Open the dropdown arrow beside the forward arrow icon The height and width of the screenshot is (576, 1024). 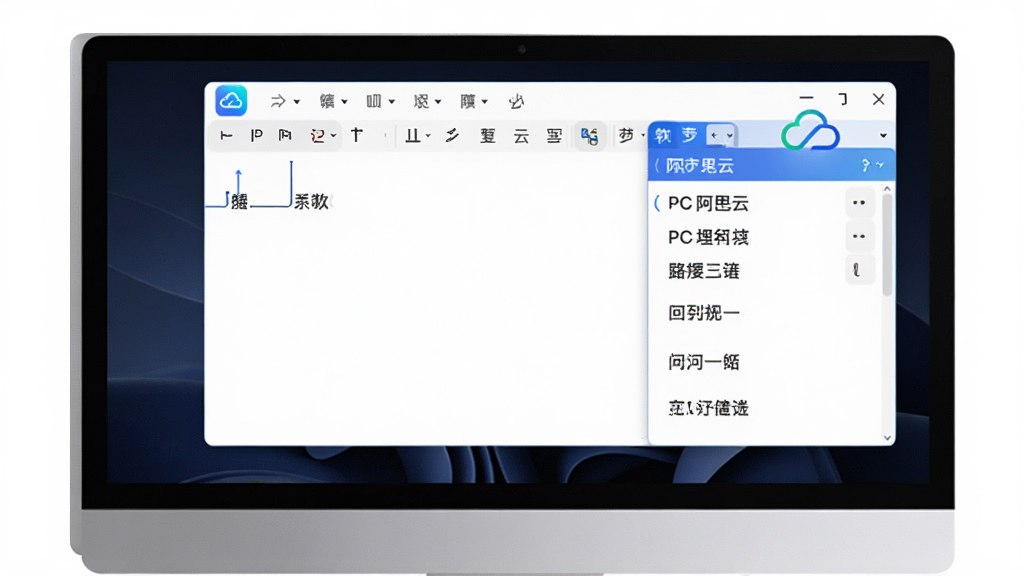[296, 102]
